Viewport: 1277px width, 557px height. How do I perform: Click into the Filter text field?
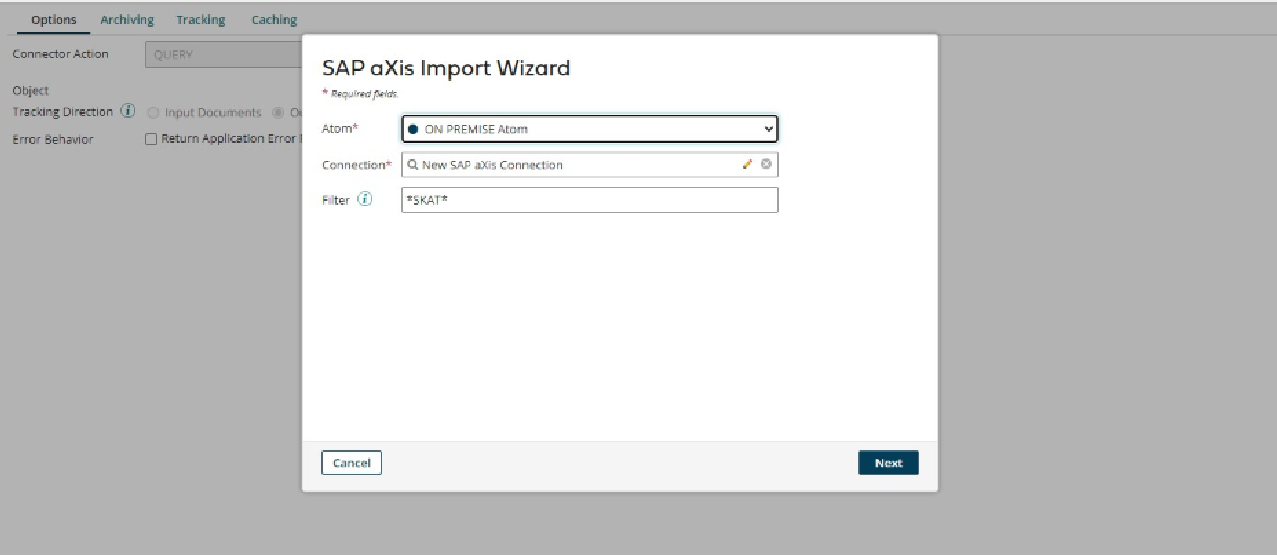(x=590, y=200)
